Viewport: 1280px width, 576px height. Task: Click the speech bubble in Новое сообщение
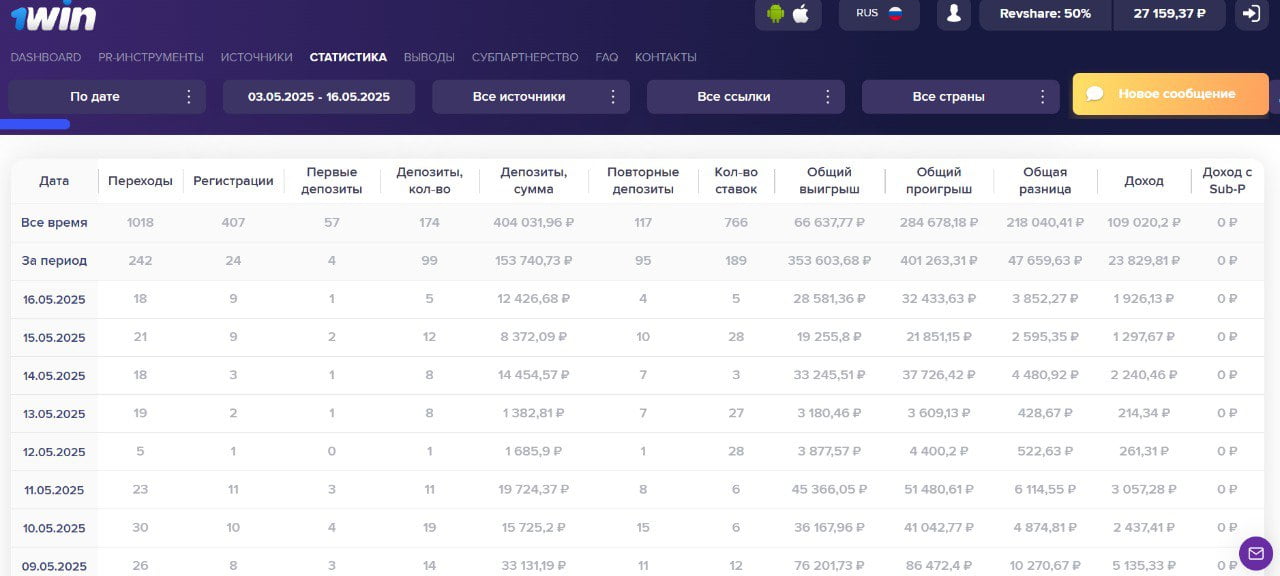pyautogui.click(x=1095, y=94)
